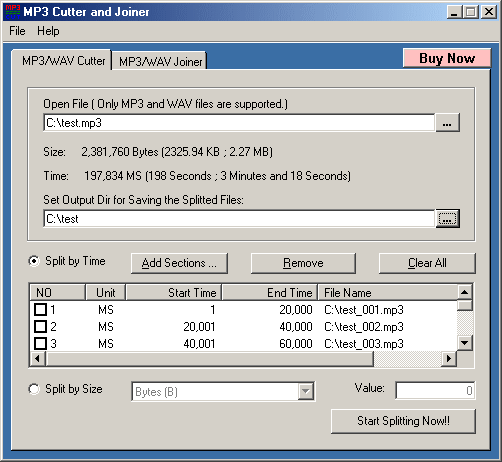Click the NO column header
Screen dimensions: 502x462
tap(57, 293)
